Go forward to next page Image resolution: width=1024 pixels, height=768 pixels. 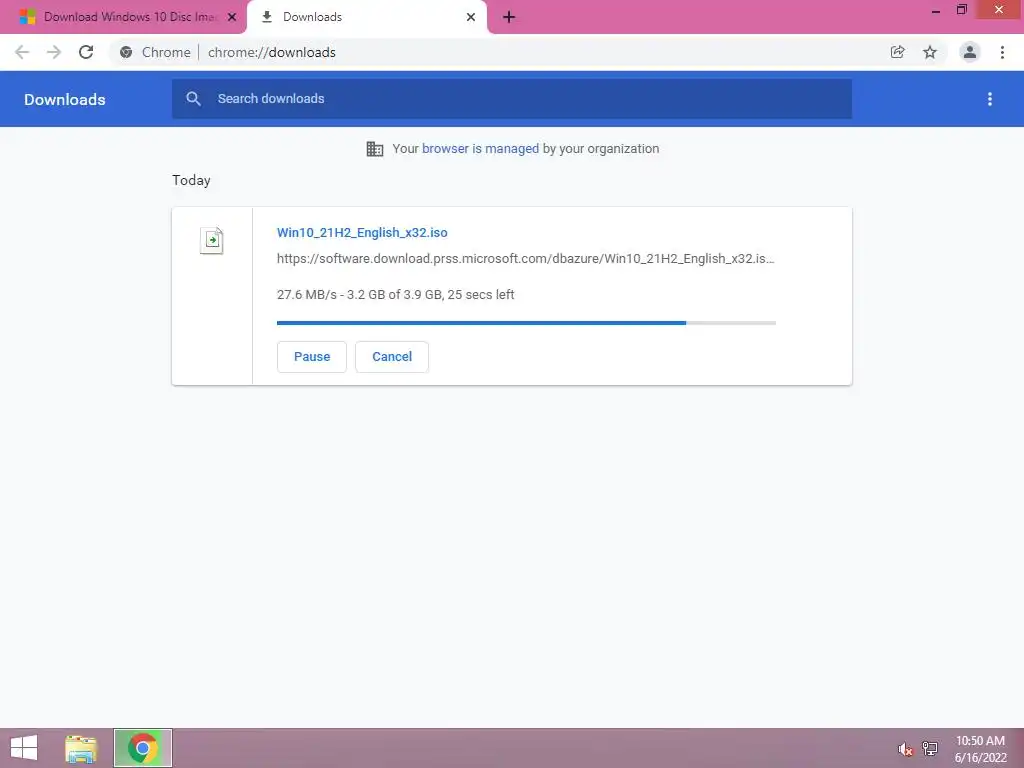click(x=54, y=52)
